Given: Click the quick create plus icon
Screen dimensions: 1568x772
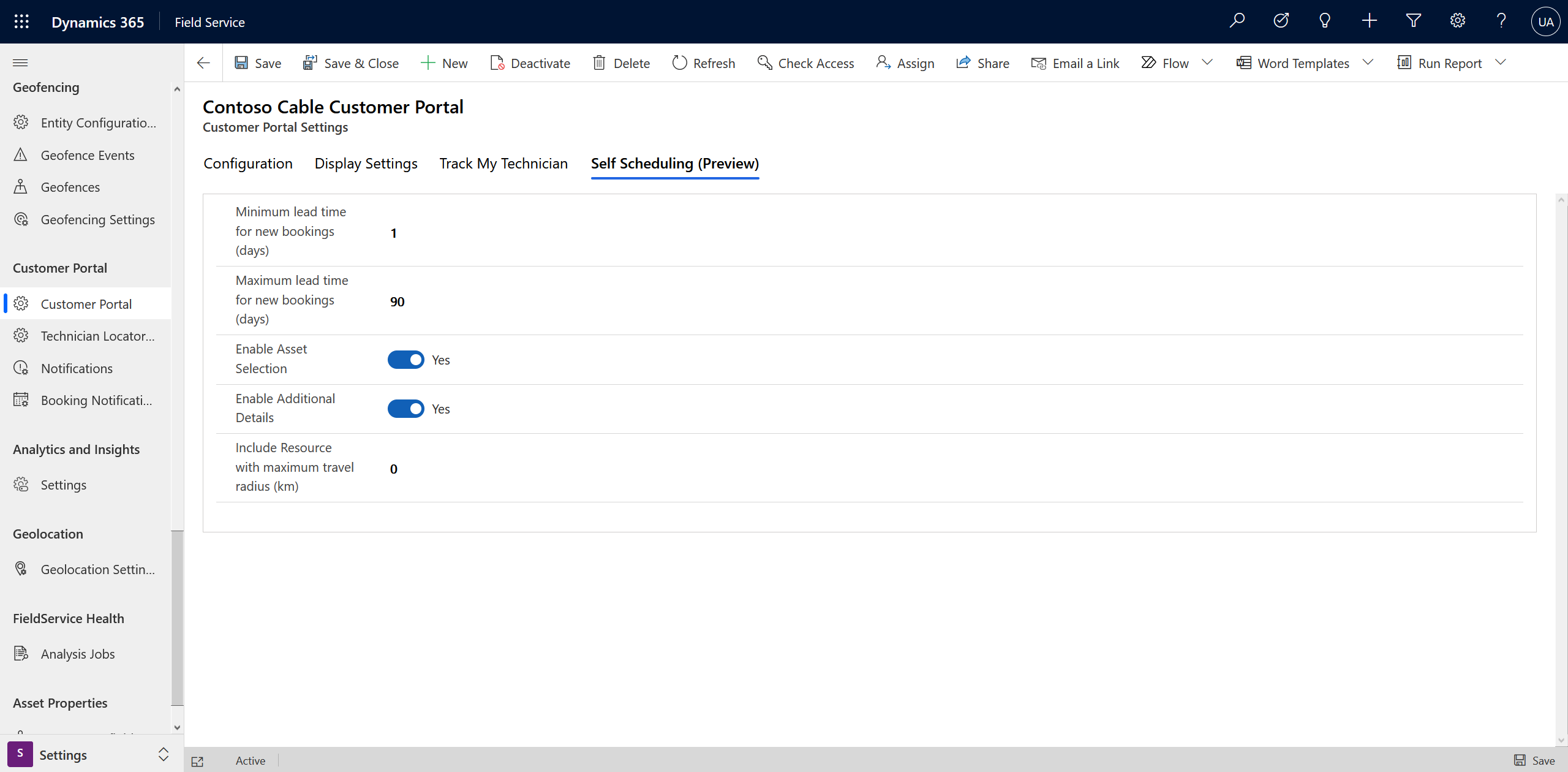Looking at the screenshot, I should click(1369, 21).
